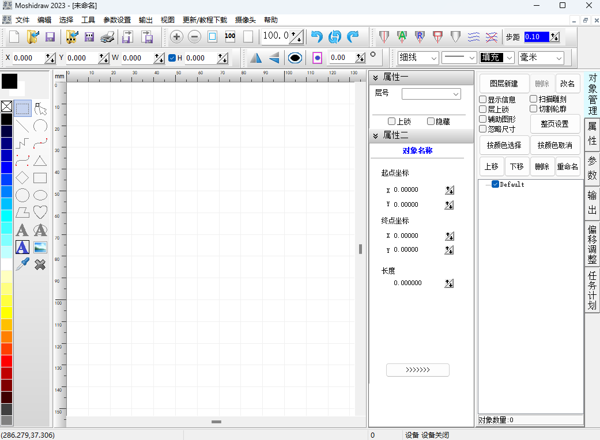Click the new file icon
The width and height of the screenshot is (600, 440).
14,37
